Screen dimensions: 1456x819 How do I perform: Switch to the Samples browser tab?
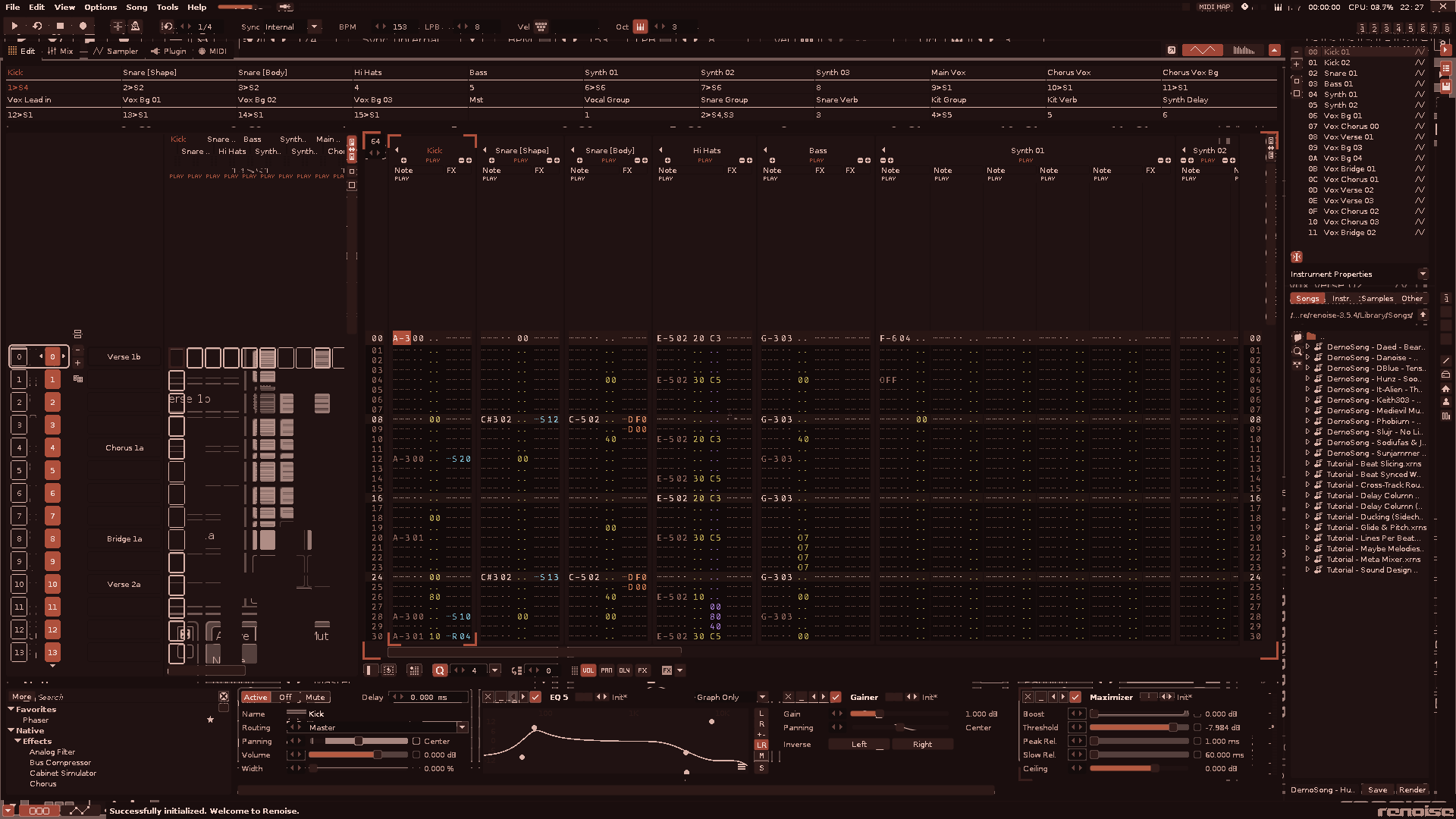coord(1376,298)
